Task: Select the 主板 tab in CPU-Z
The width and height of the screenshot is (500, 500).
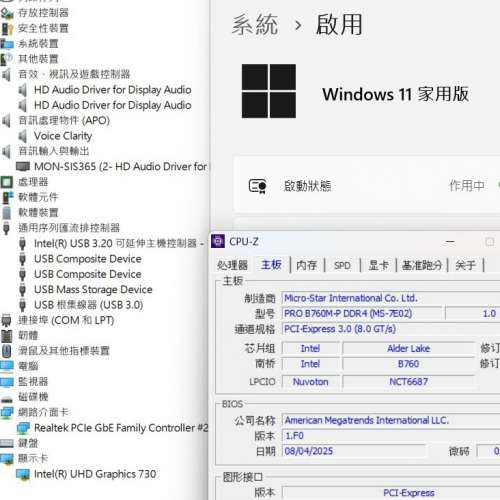Action: [271, 265]
